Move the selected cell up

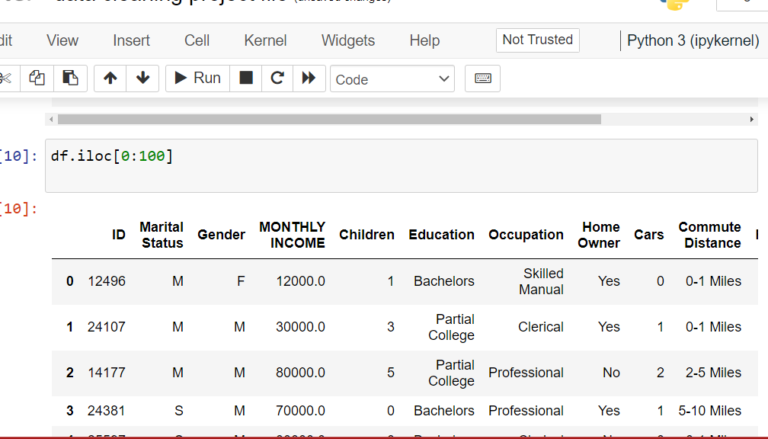110,78
